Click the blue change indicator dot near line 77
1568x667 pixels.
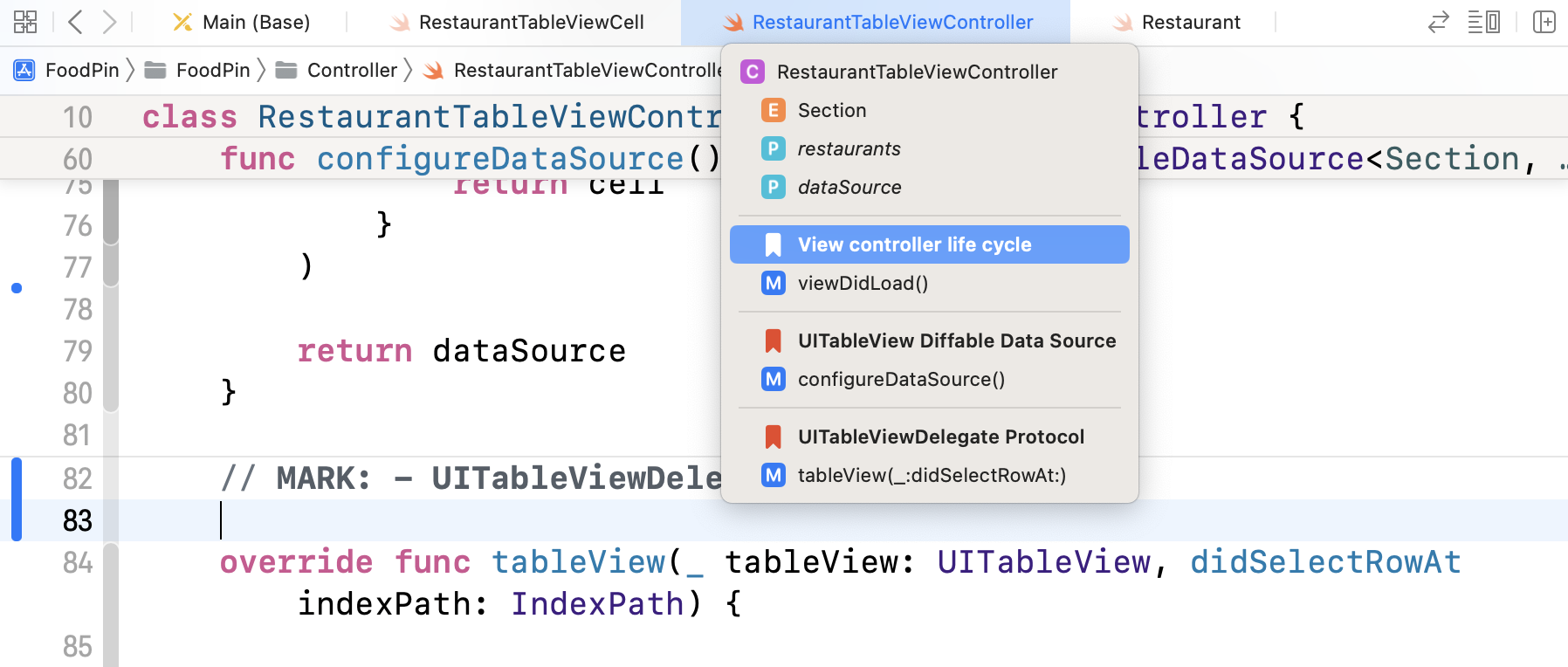[15, 287]
